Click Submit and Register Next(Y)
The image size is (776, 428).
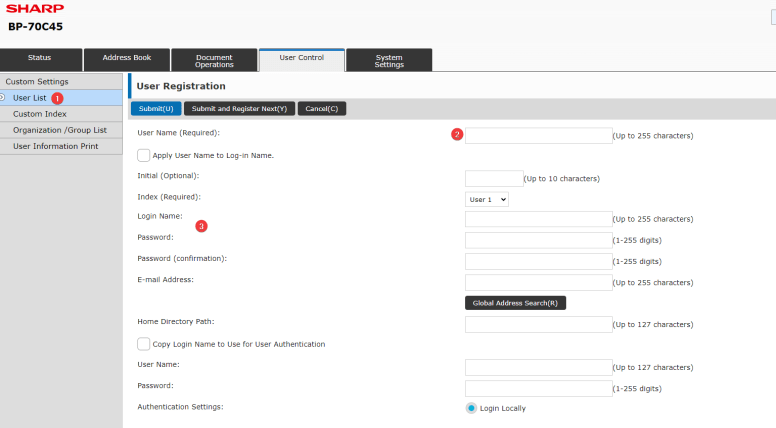[x=239, y=109]
